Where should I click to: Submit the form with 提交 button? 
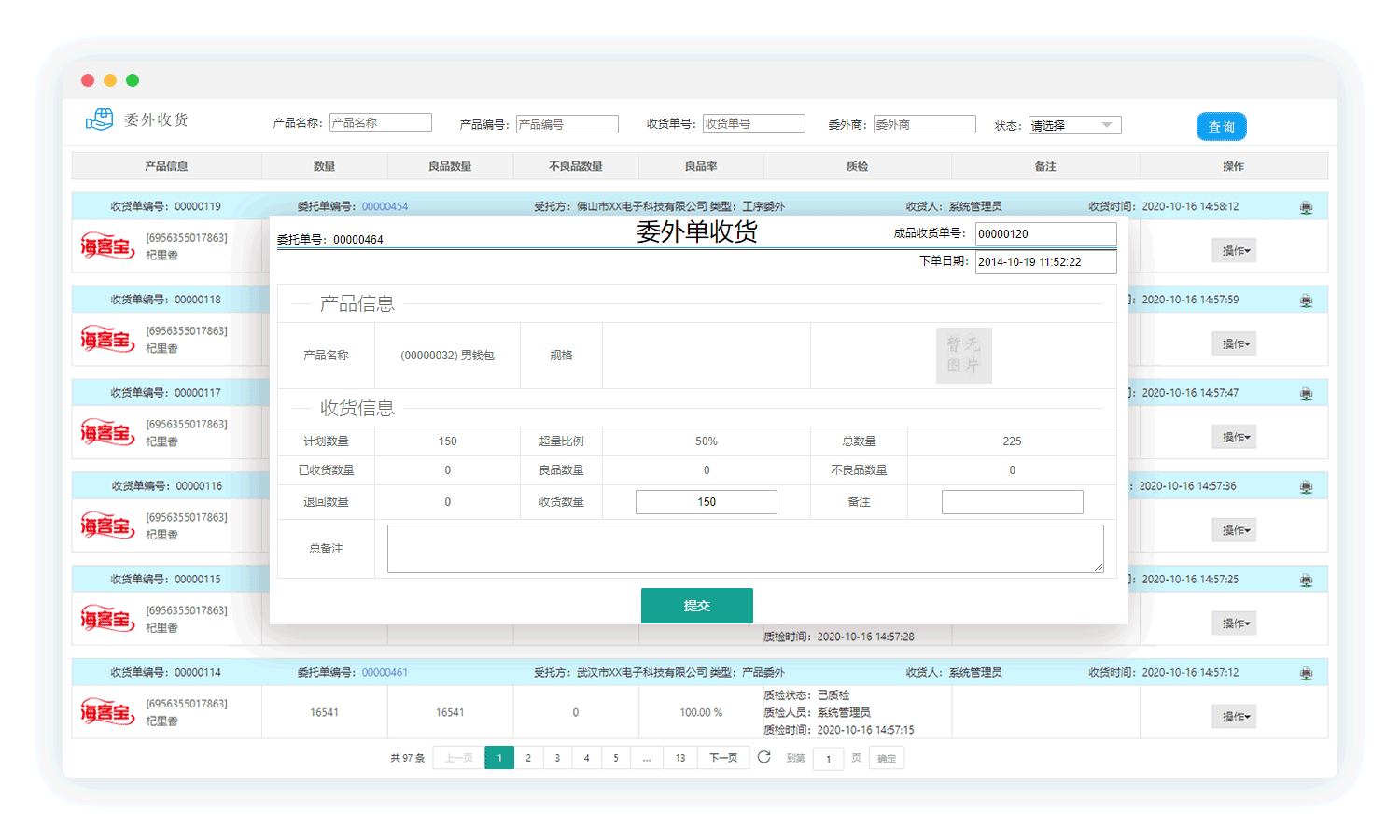[696, 605]
